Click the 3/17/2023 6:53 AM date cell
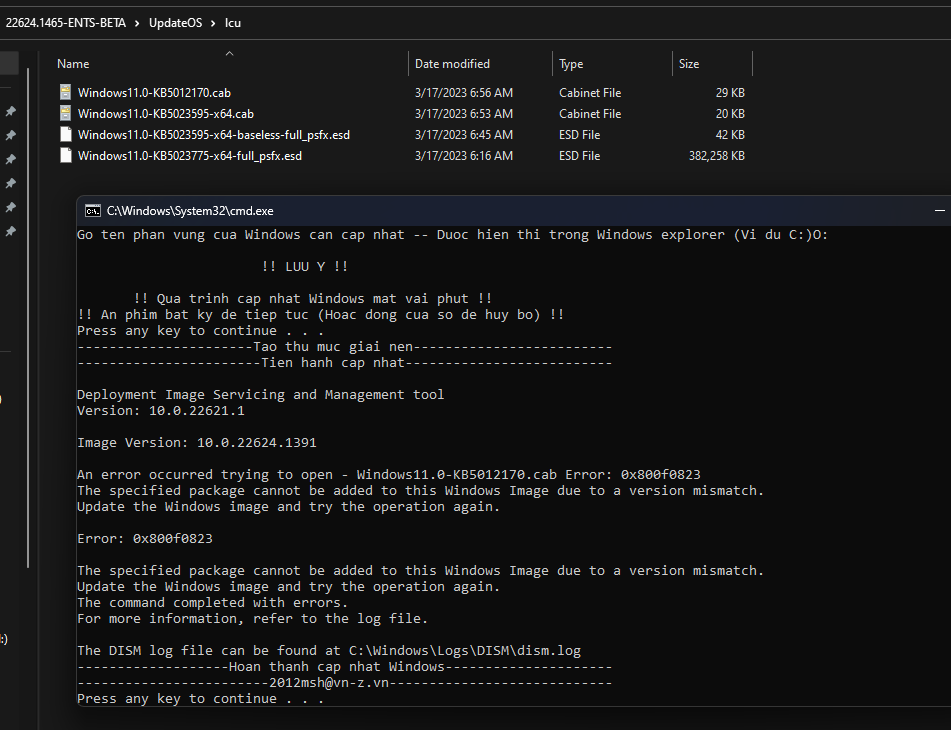951x730 pixels. click(463, 114)
